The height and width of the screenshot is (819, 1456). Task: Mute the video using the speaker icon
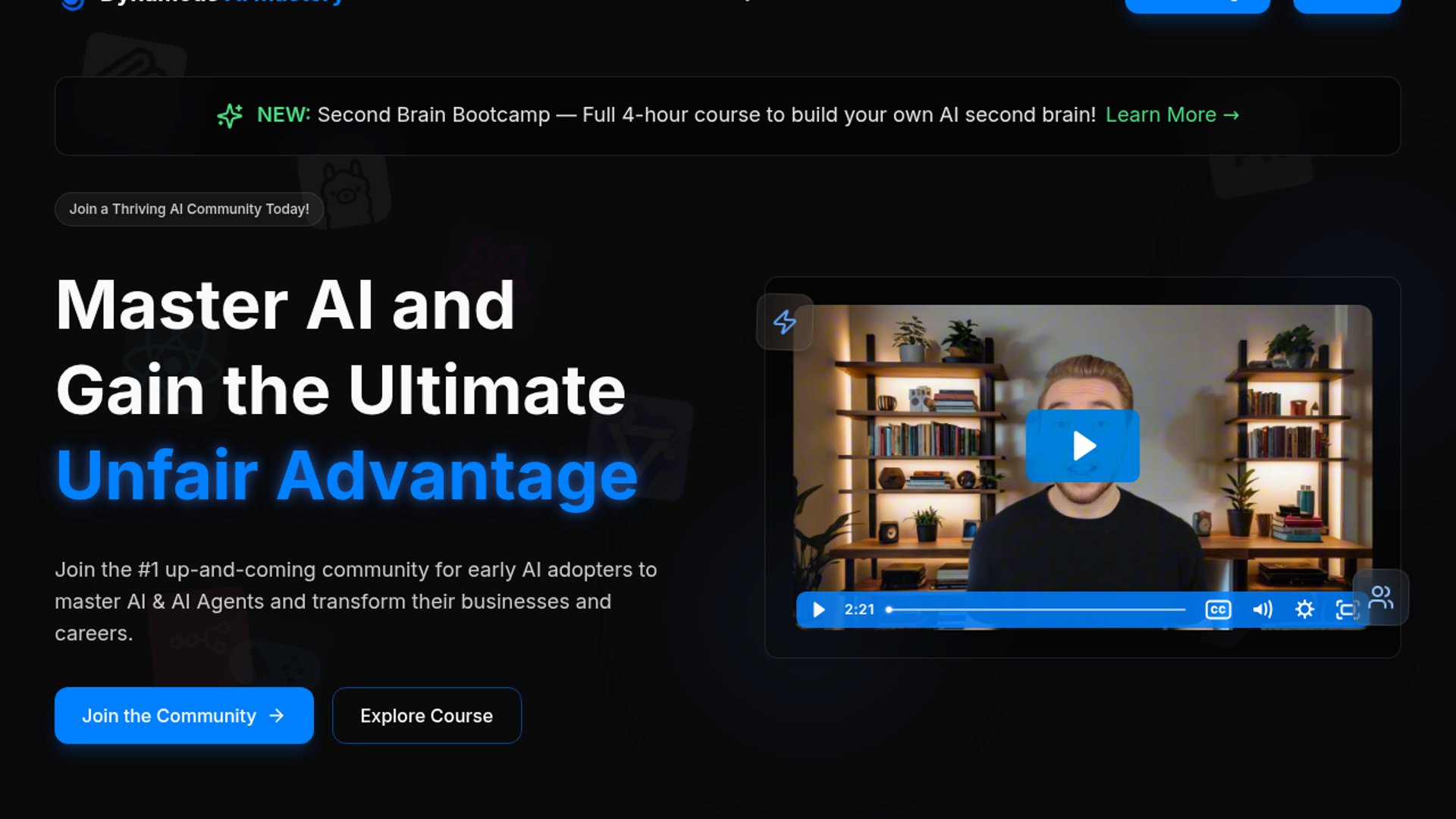click(x=1262, y=610)
